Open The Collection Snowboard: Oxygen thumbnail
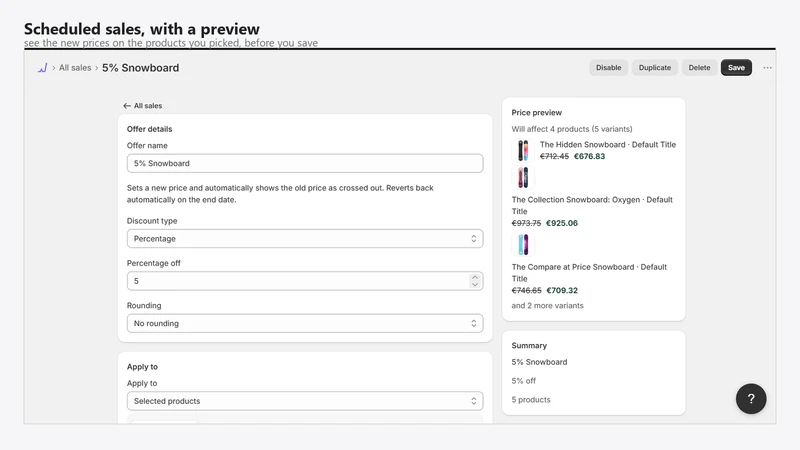 pos(523,178)
